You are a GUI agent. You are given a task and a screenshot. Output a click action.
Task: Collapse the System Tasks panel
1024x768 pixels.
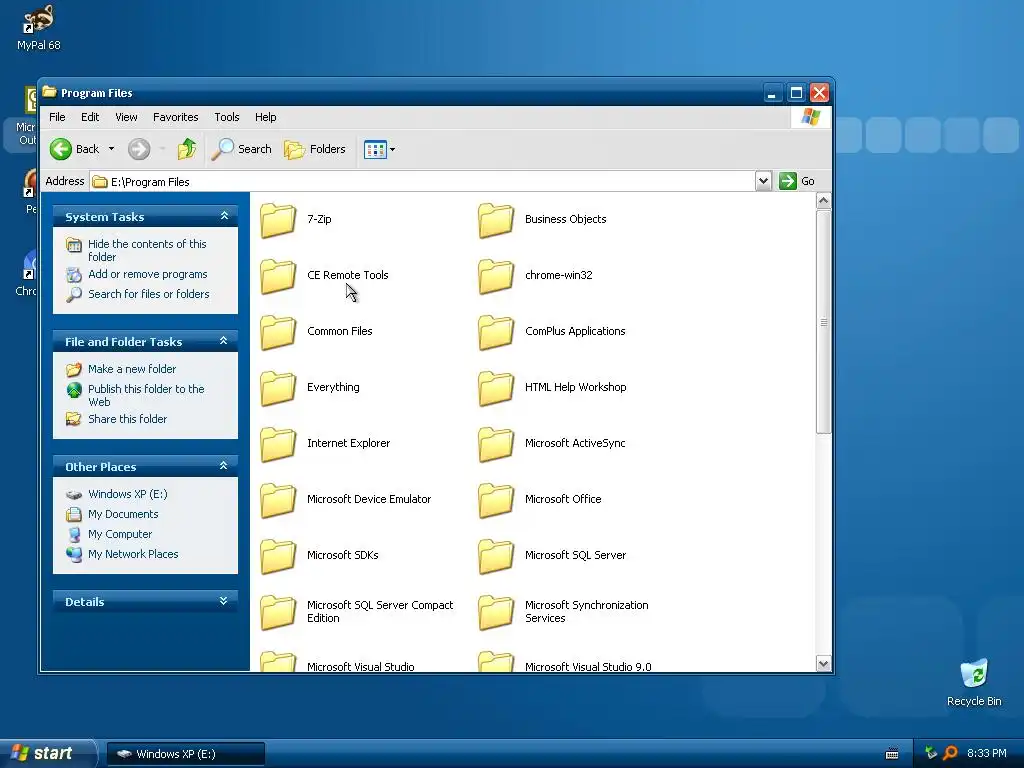coord(224,216)
